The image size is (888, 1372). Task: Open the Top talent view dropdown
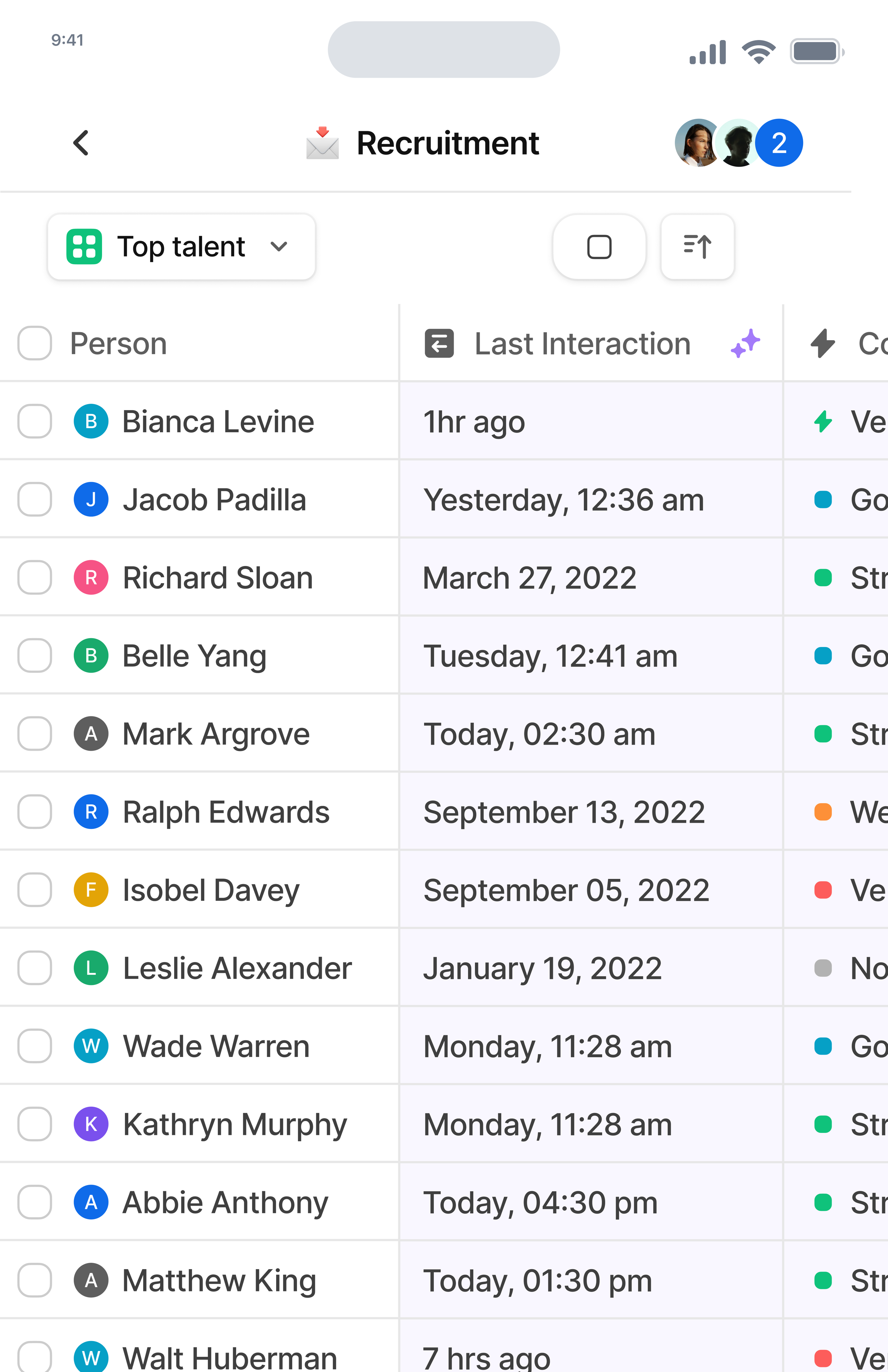tap(181, 247)
